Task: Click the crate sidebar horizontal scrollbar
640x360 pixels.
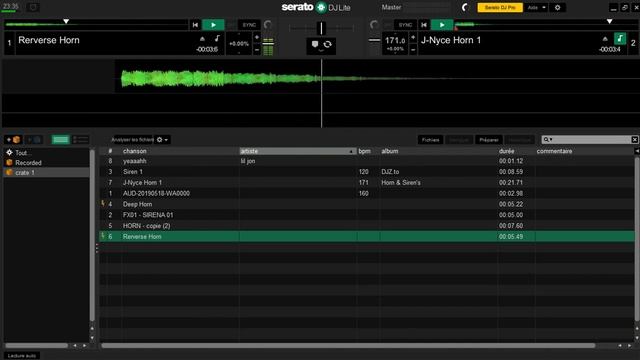Action: (36, 346)
